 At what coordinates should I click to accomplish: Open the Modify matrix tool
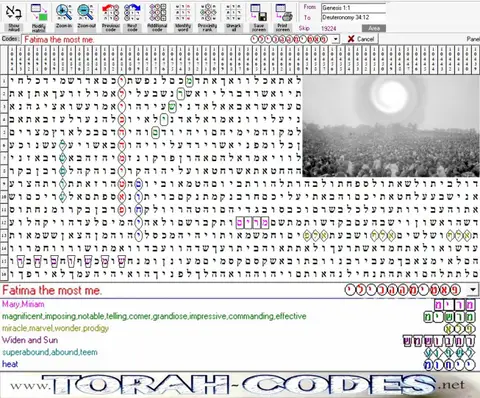(x=39, y=18)
